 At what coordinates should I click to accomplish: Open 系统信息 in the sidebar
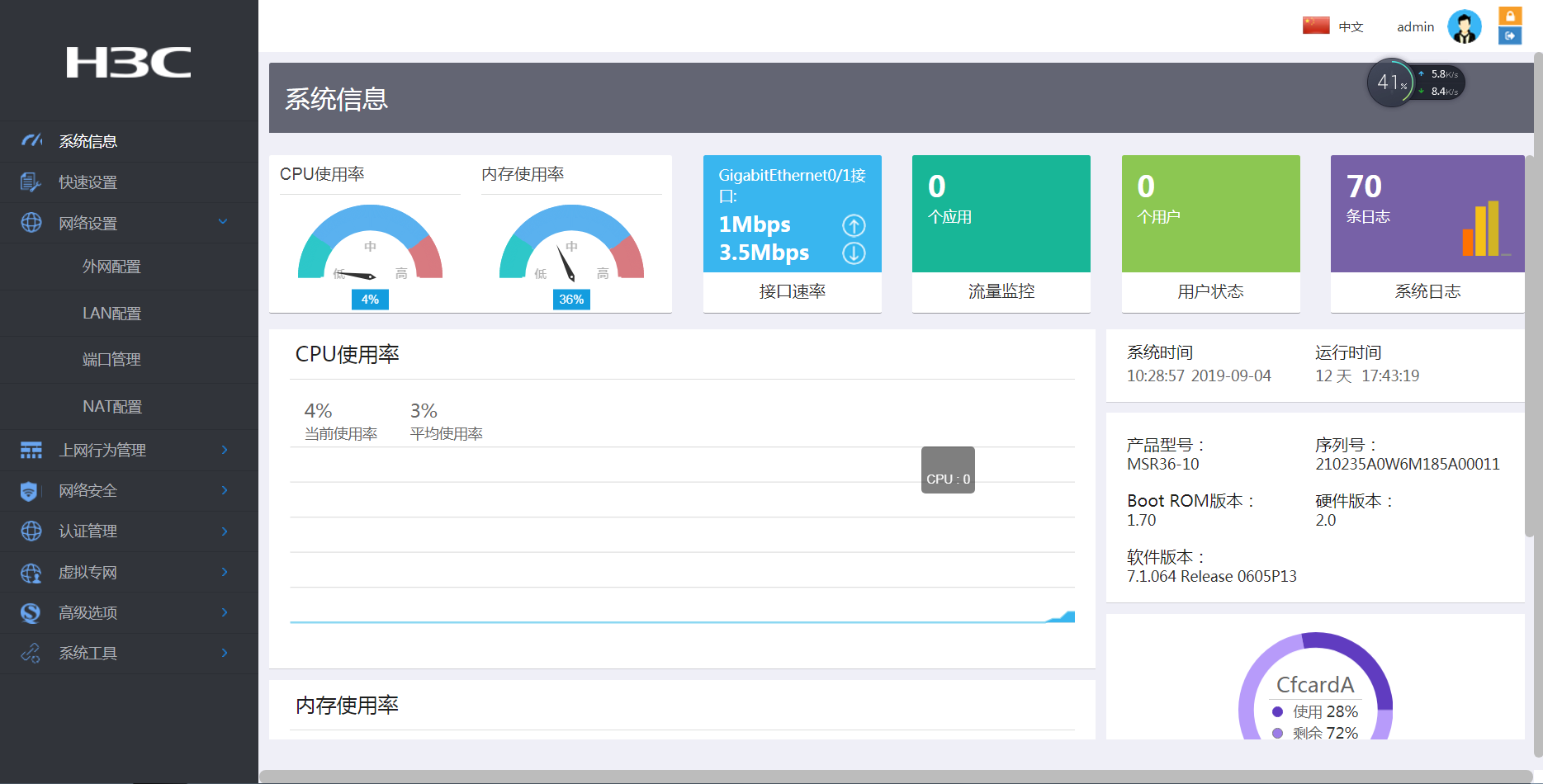(129, 141)
